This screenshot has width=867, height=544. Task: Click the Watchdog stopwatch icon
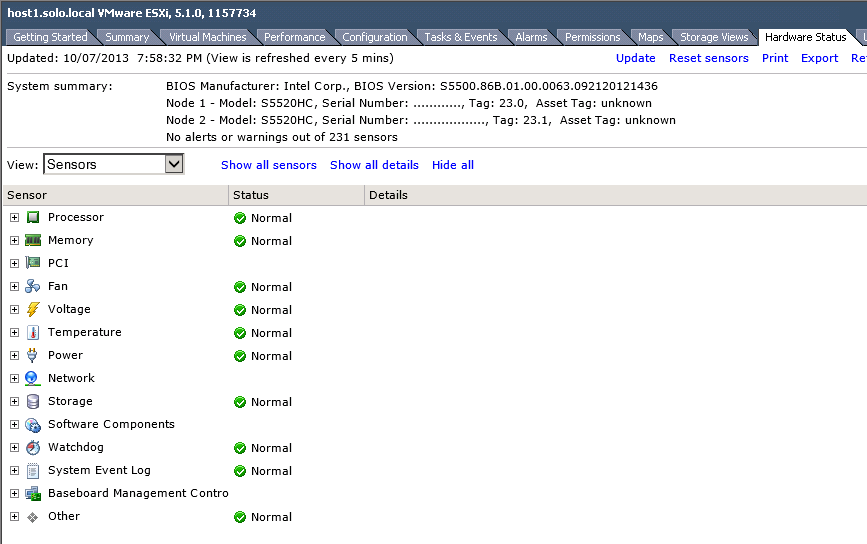point(33,447)
